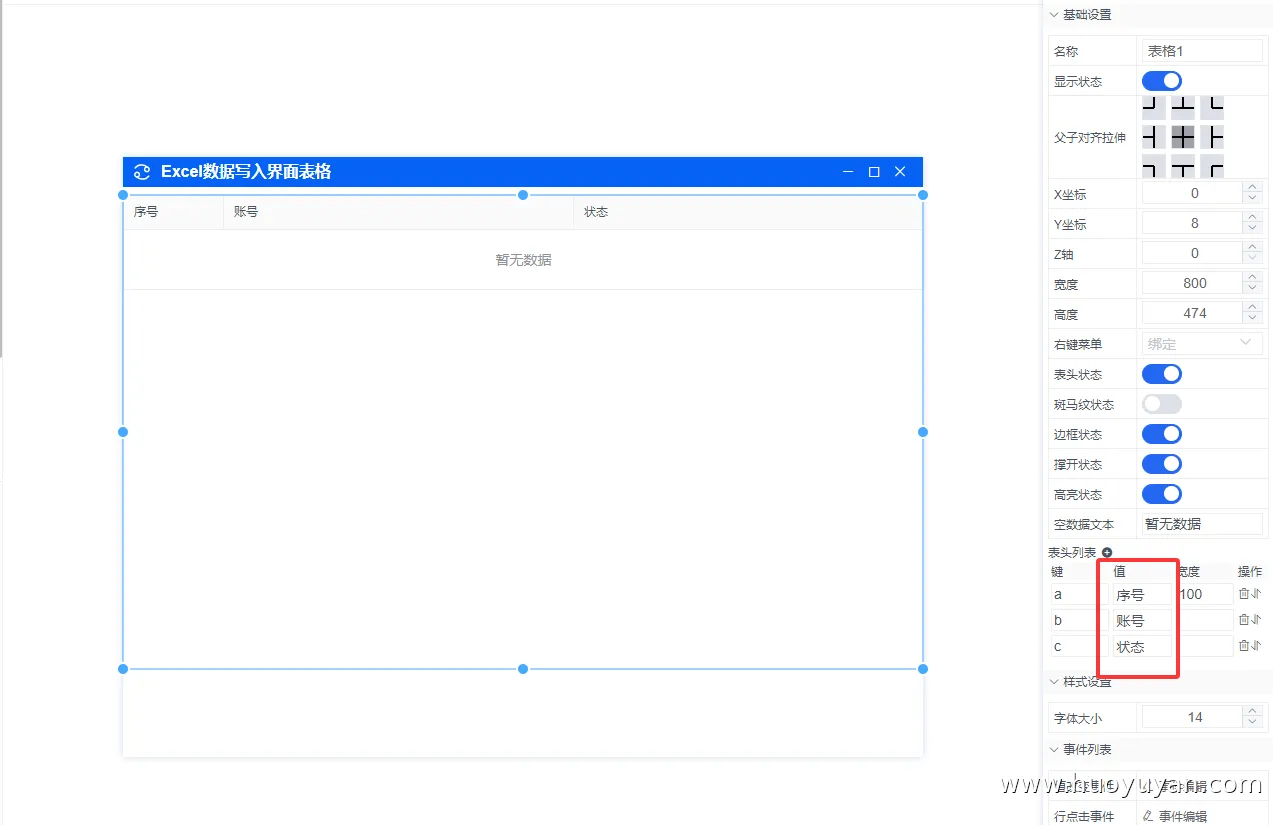
Task: Click the 宽度 field showing 800
Action: coord(1194,283)
